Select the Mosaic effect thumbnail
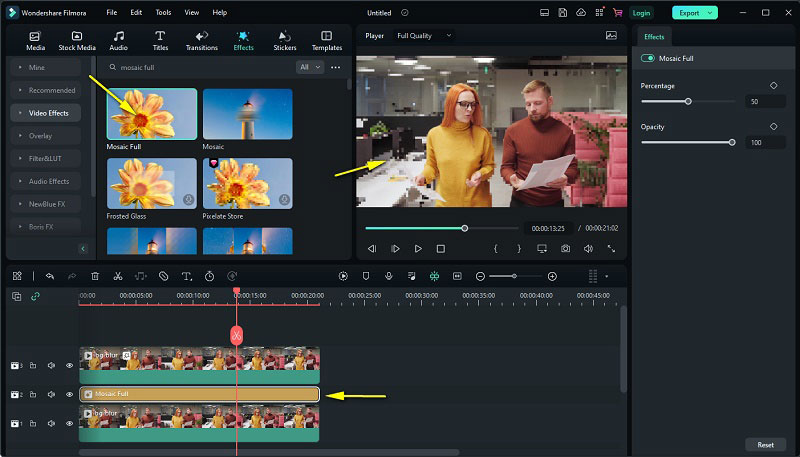 pyautogui.click(x=247, y=114)
